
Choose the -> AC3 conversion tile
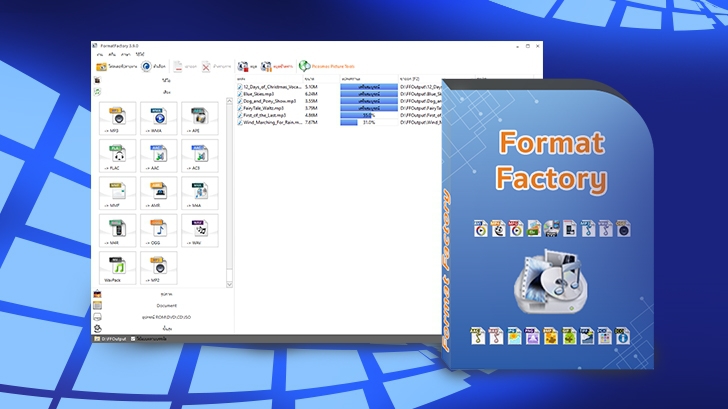(200, 156)
